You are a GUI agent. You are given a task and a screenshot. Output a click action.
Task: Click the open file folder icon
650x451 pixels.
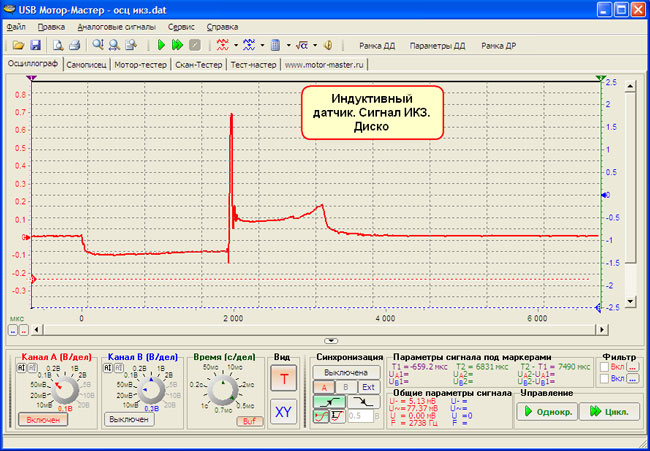tap(19, 46)
